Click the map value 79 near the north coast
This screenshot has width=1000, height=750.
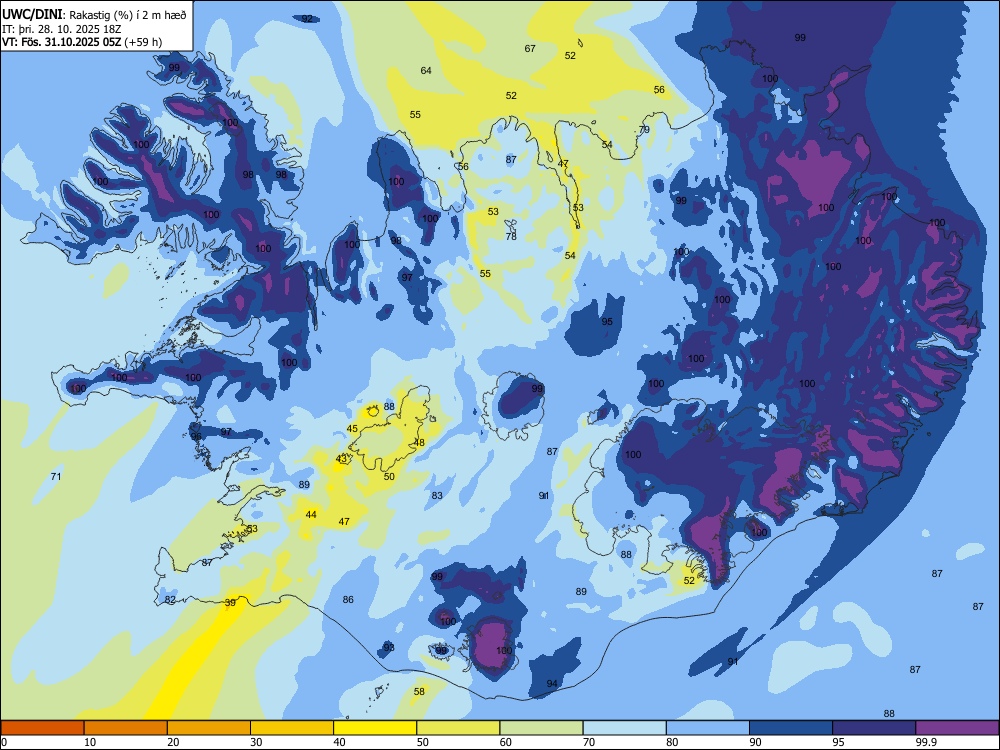click(x=644, y=129)
